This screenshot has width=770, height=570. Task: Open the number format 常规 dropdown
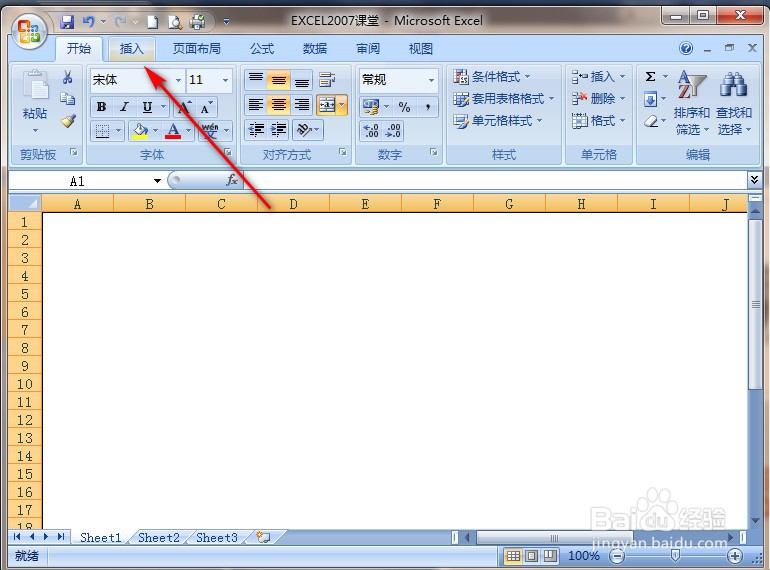click(x=431, y=80)
